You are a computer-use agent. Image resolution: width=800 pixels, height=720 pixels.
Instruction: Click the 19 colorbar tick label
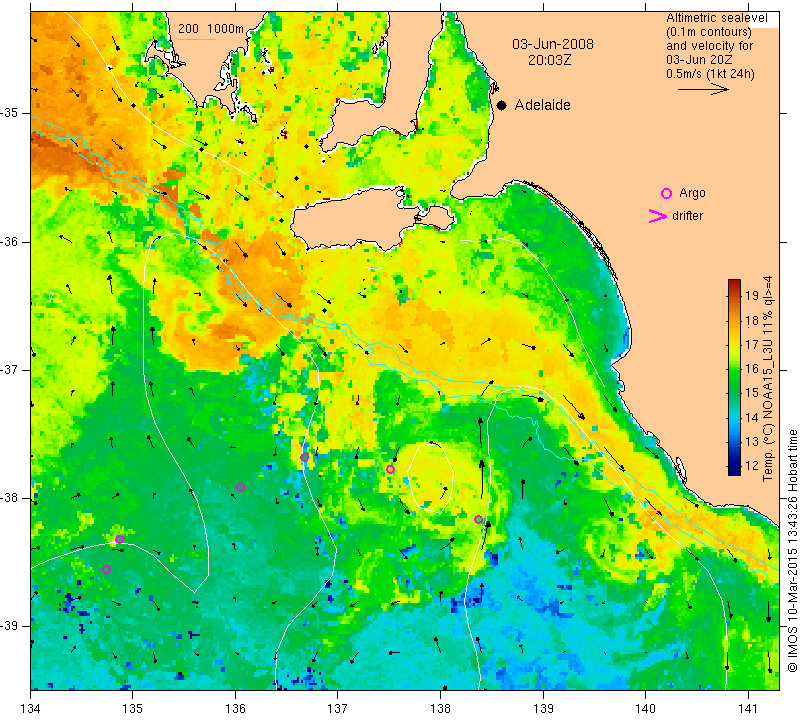pos(752,295)
